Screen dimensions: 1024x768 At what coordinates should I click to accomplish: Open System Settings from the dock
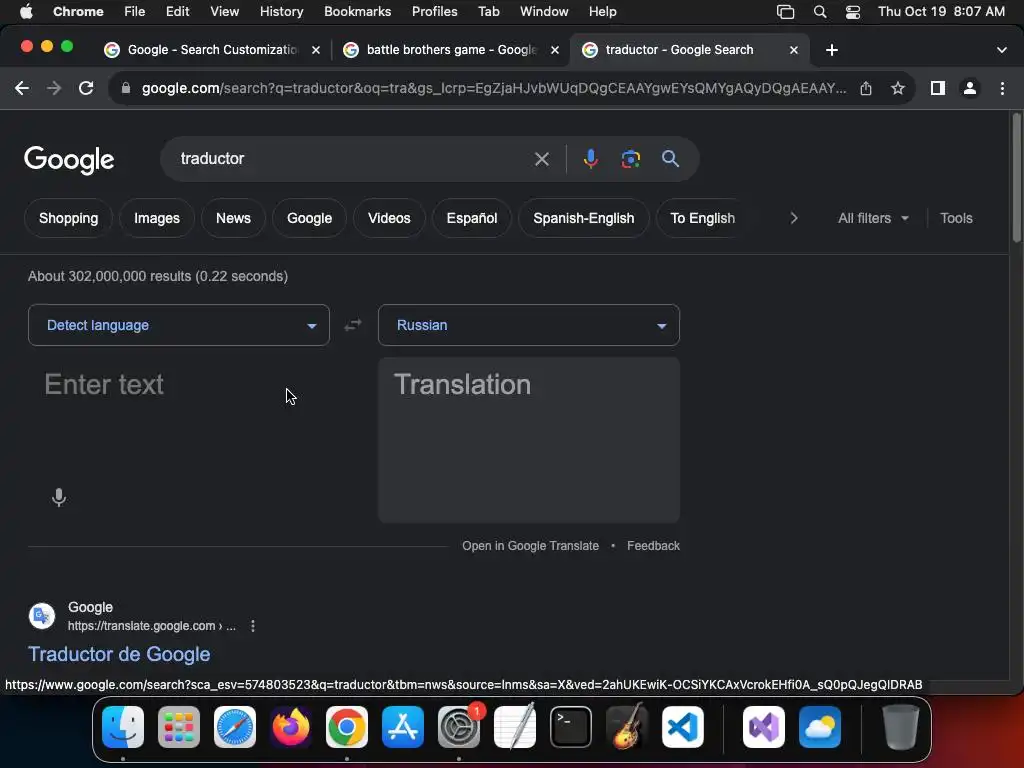pos(458,727)
